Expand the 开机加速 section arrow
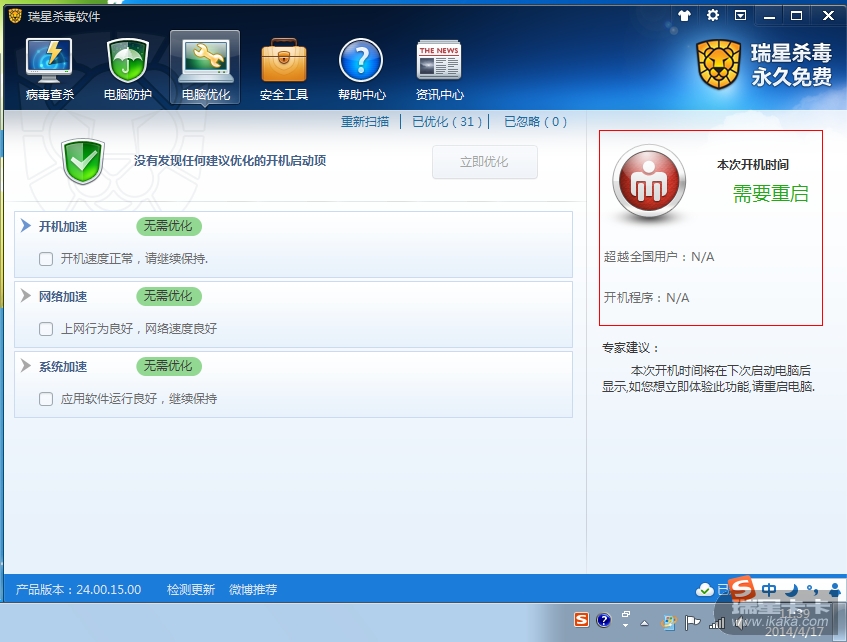Screen dimensions: 847x642 [25, 226]
